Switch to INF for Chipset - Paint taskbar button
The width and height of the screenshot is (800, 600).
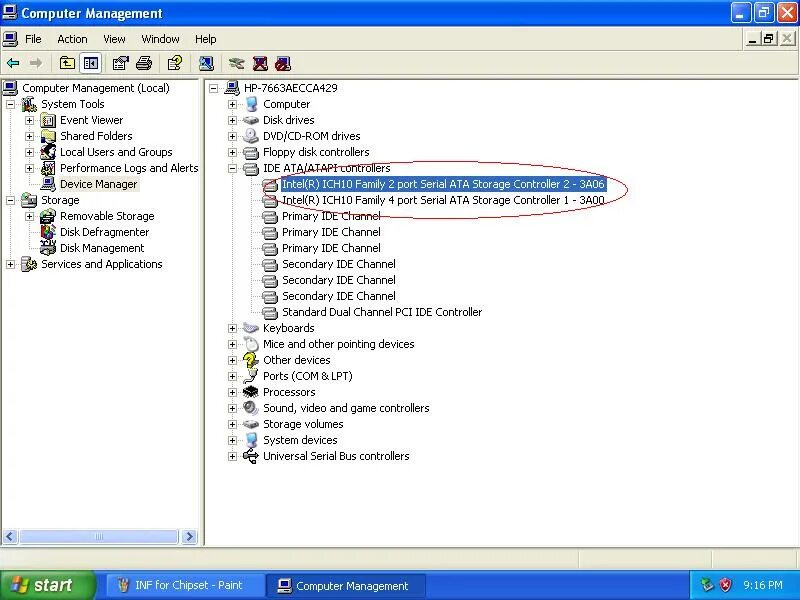[x=185, y=585]
